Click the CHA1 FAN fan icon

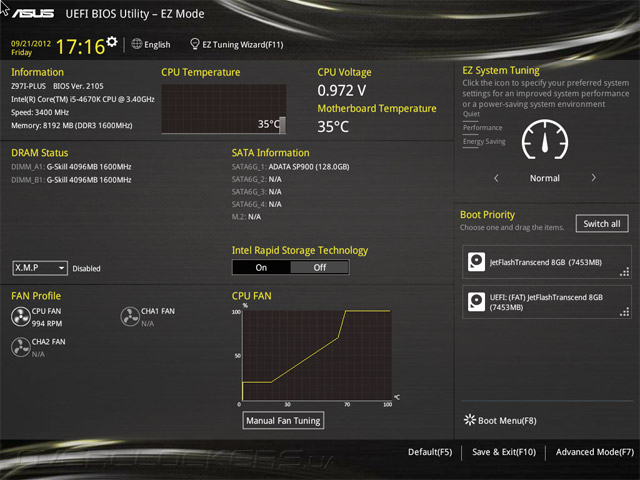pos(130,317)
